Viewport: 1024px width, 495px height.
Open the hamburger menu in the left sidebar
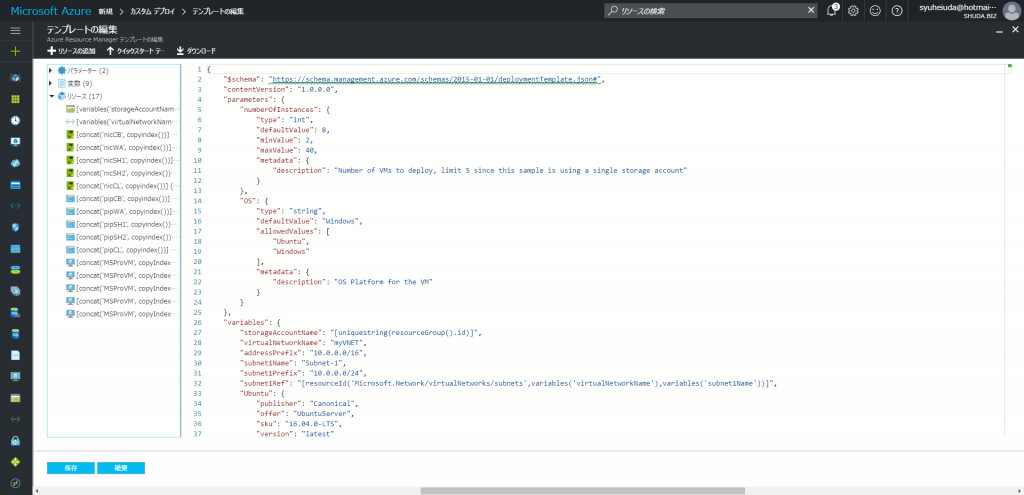click(16, 31)
